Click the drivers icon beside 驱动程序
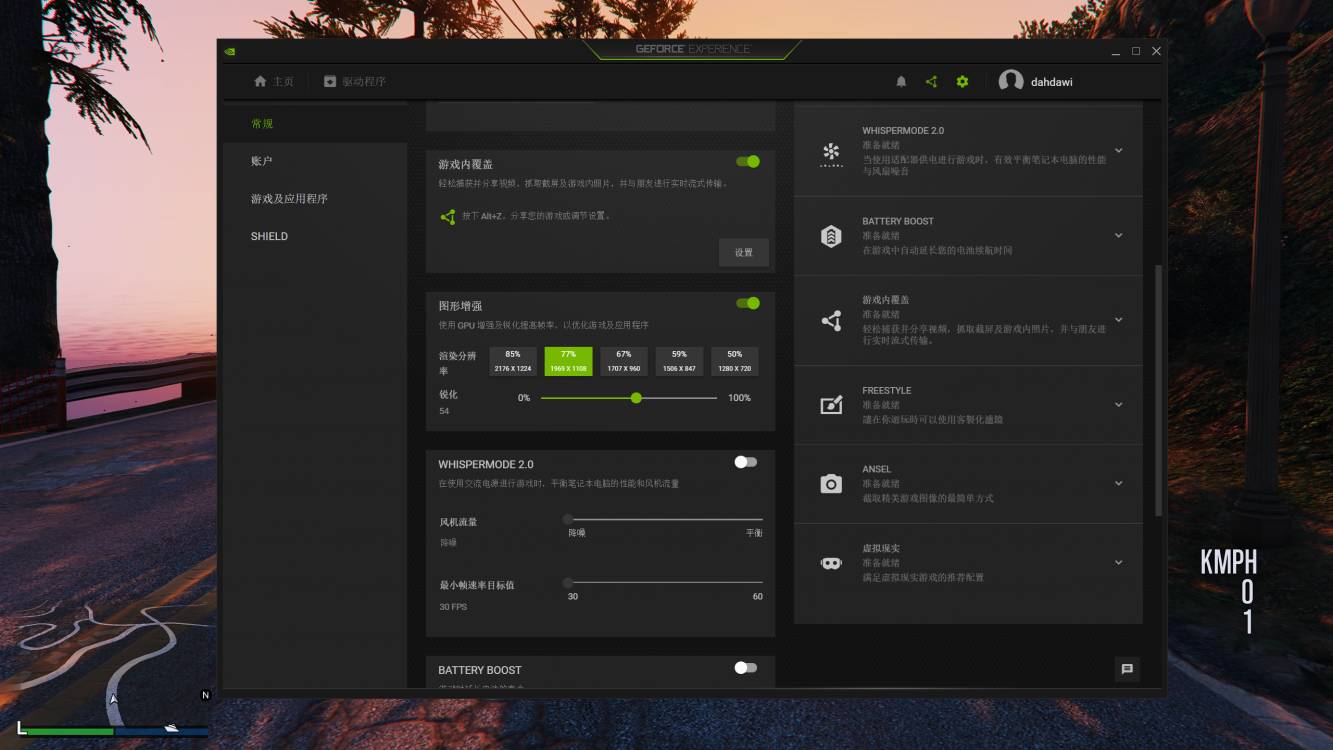Screen dimensions: 1333x750 pyautogui.click(x=330, y=81)
